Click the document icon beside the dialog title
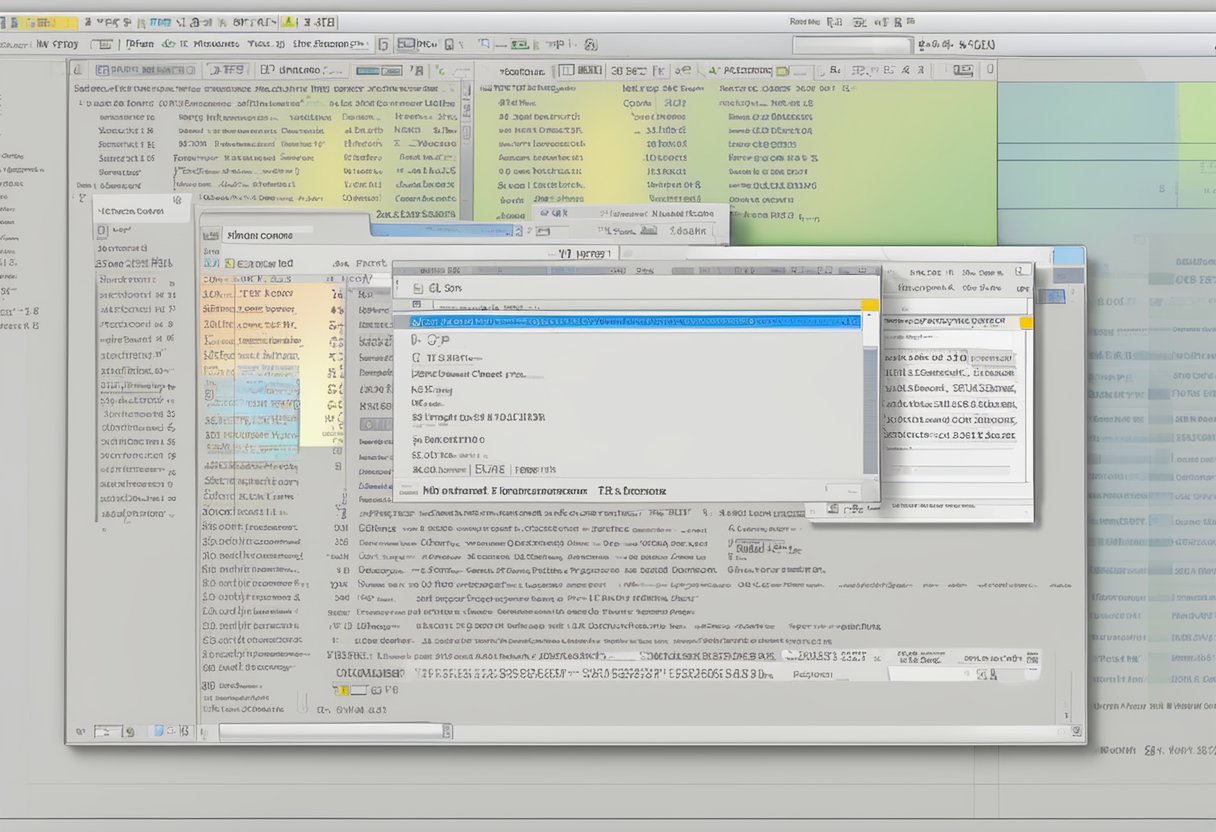This screenshot has height=832, width=1216. pos(416,288)
